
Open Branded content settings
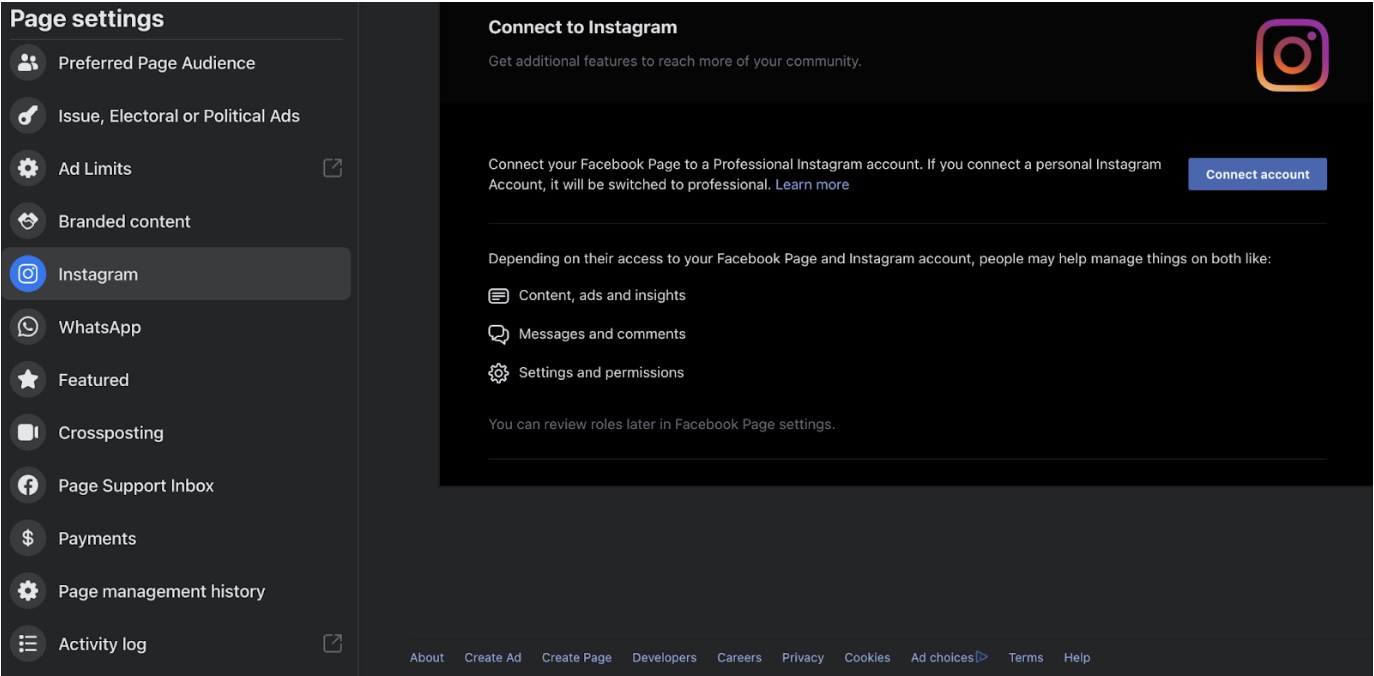176,222
